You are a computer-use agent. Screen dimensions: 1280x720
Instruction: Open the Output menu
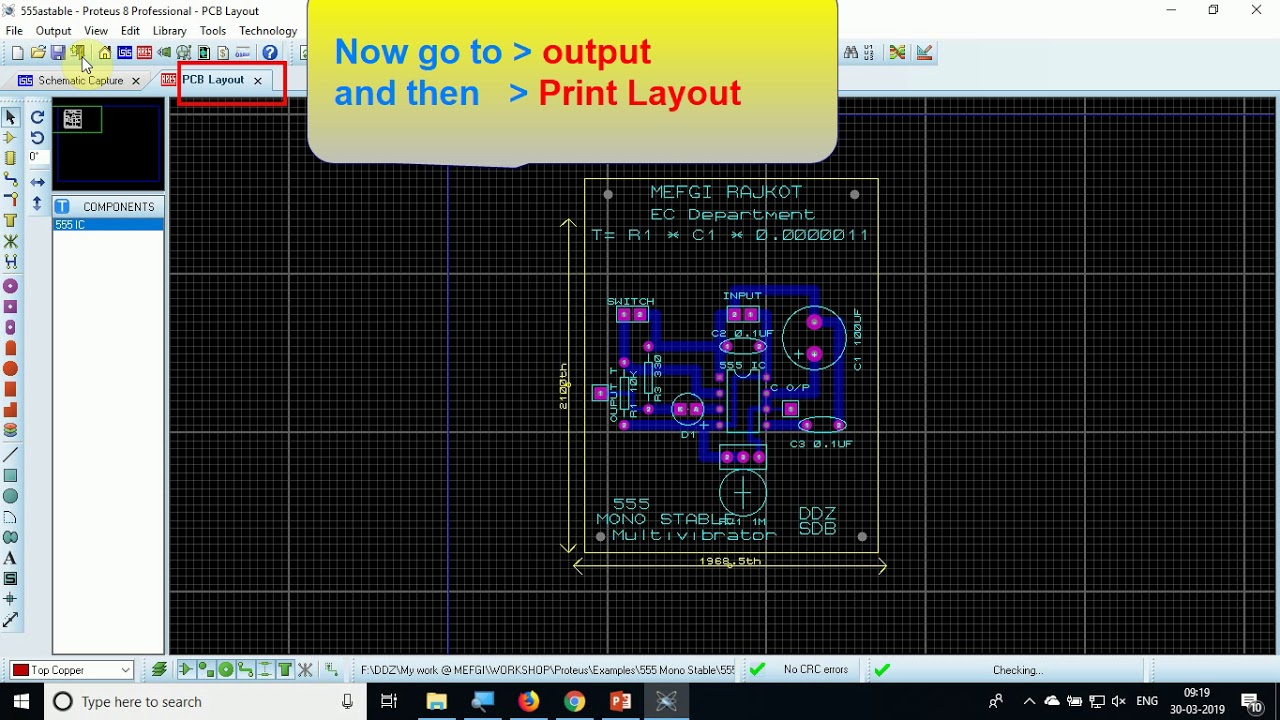point(53,31)
